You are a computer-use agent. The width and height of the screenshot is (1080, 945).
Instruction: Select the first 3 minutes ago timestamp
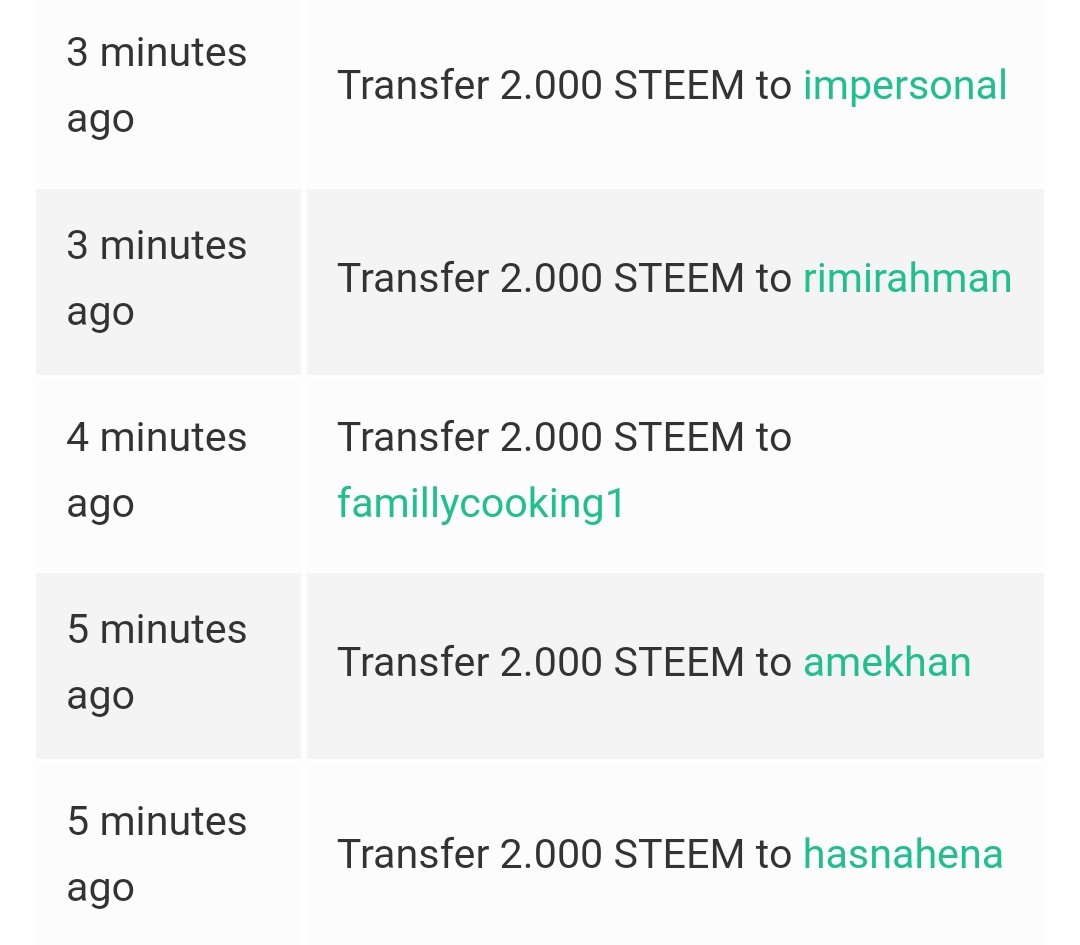click(157, 86)
